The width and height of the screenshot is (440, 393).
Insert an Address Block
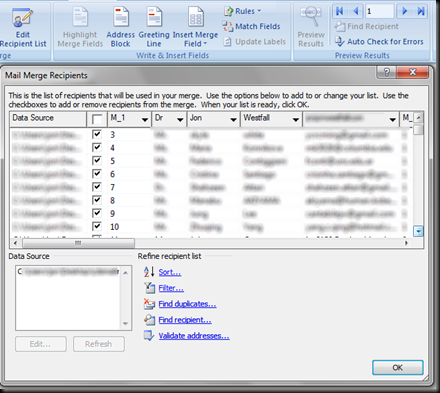[121, 28]
